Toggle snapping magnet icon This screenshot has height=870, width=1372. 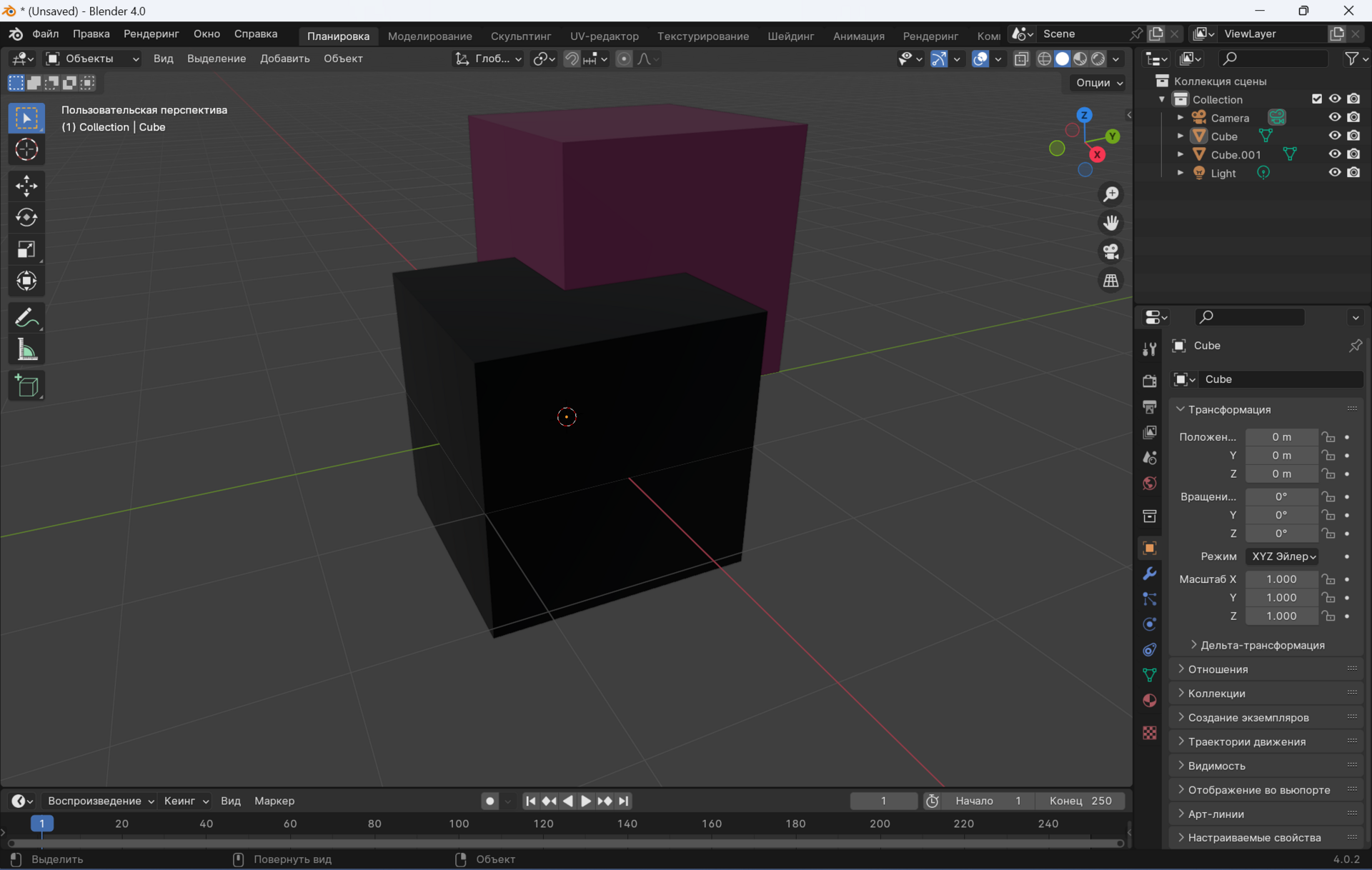[x=571, y=59]
